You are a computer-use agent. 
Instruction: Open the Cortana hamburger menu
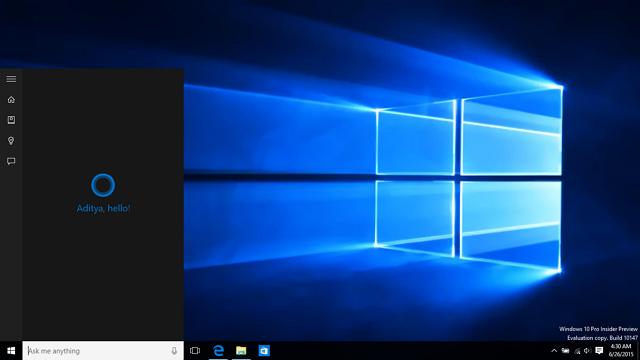pyautogui.click(x=11, y=79)
